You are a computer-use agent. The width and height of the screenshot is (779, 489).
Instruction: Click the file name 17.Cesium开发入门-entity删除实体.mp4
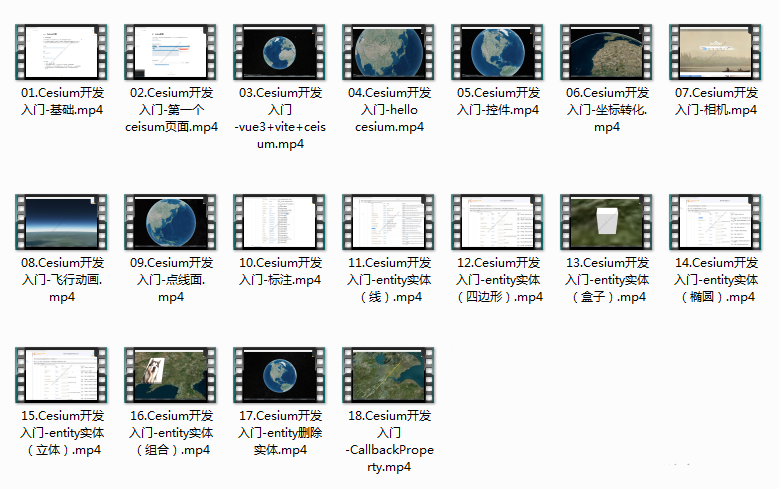[280, 433]
